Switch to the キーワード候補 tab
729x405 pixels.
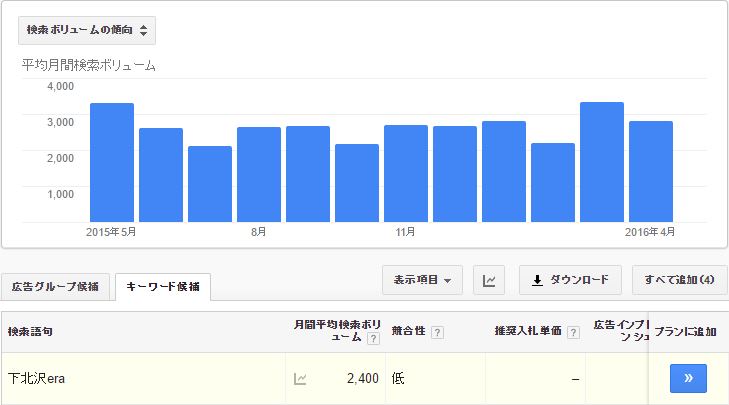pyautogui.click(x=163, y=286)
